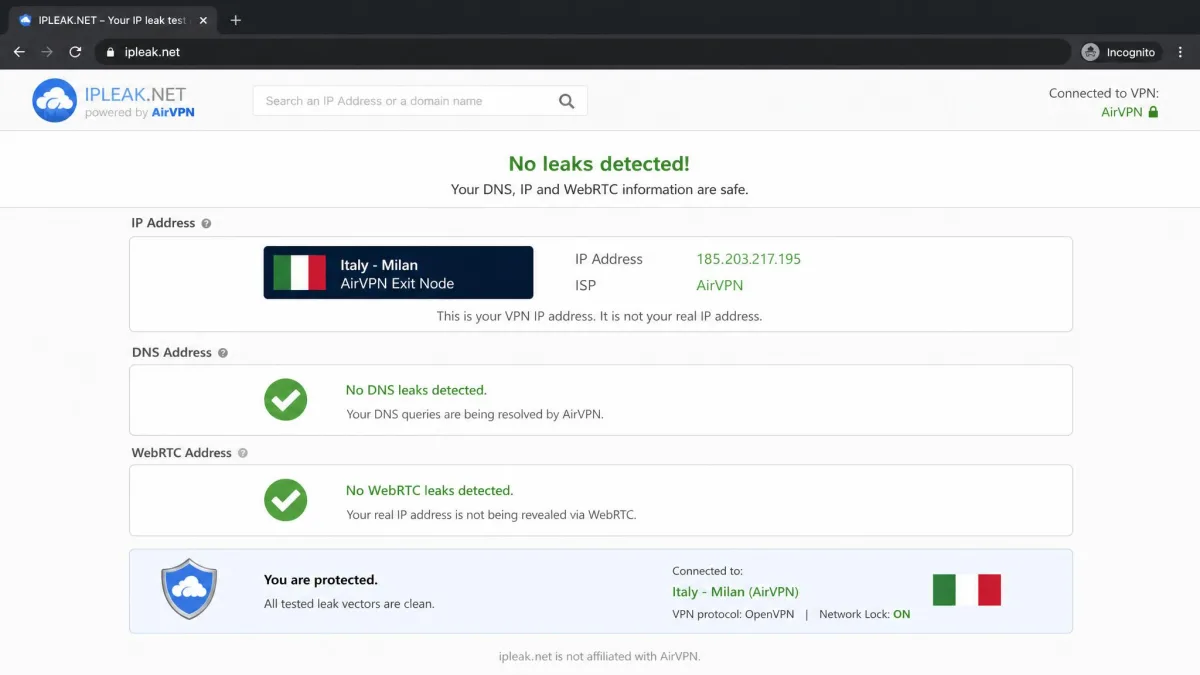Click help icon beside DNS Address heading

point(223,353)
